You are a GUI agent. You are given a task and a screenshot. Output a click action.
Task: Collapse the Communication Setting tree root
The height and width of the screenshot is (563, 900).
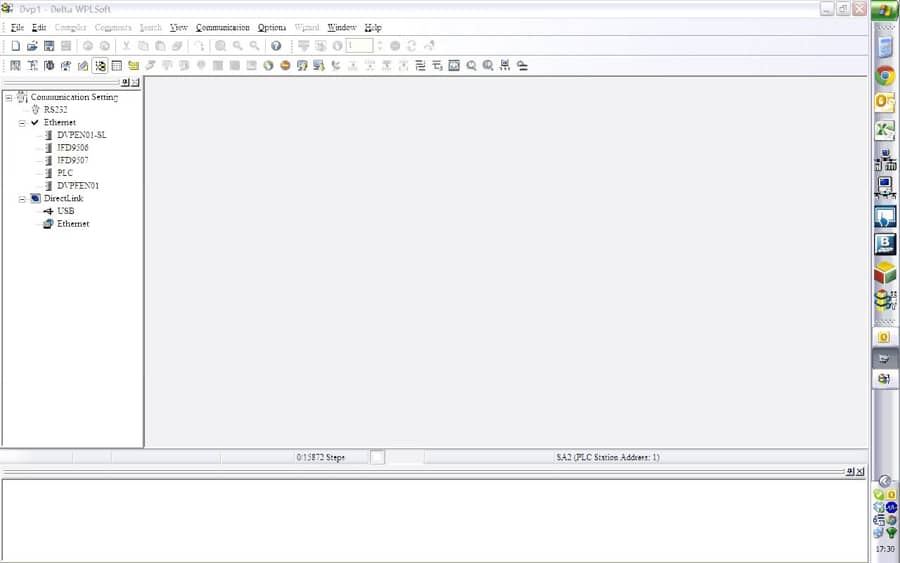coord(9,98)
